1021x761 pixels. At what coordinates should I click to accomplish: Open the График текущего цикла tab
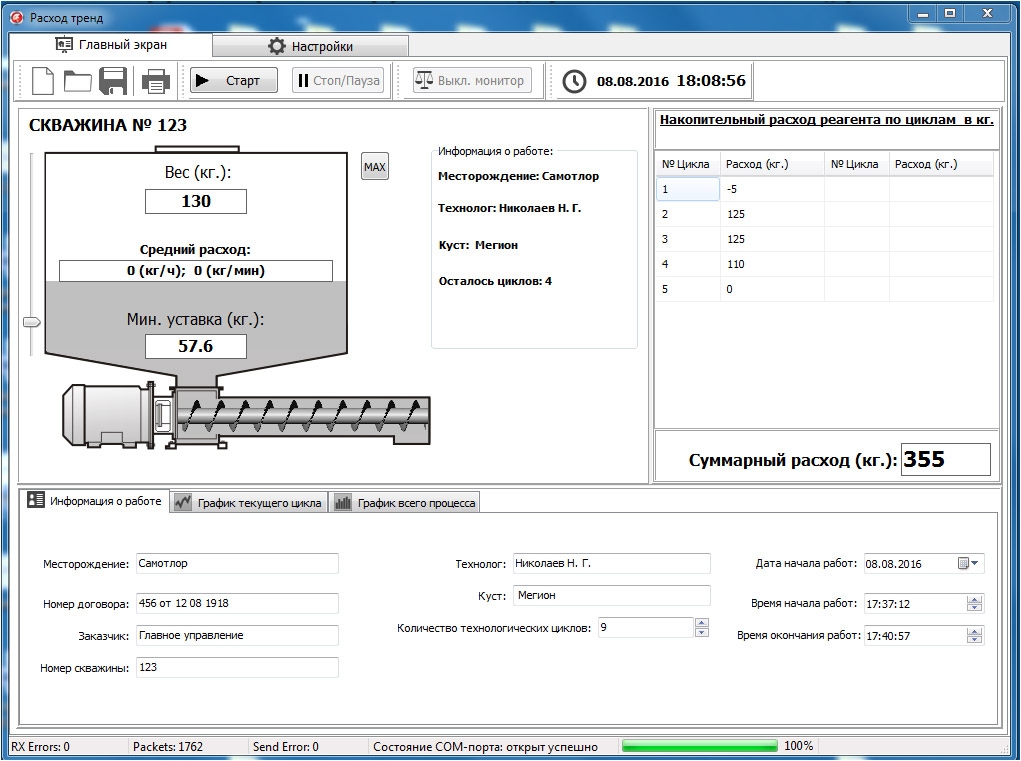tap(249, 503)
